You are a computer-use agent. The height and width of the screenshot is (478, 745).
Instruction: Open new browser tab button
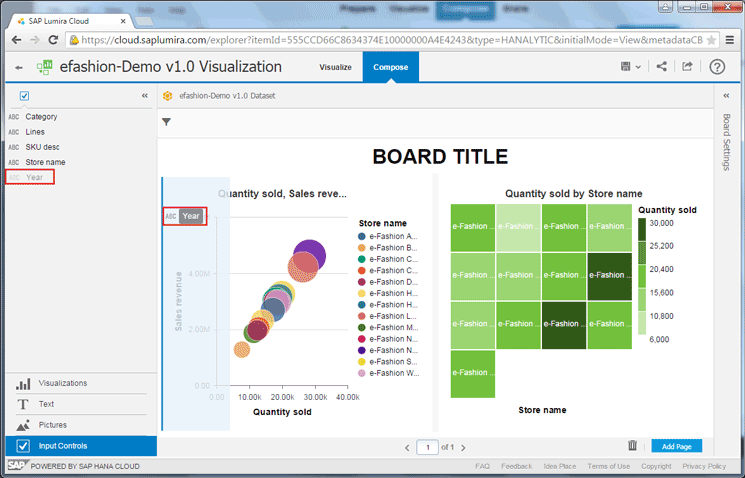[144, 21]
